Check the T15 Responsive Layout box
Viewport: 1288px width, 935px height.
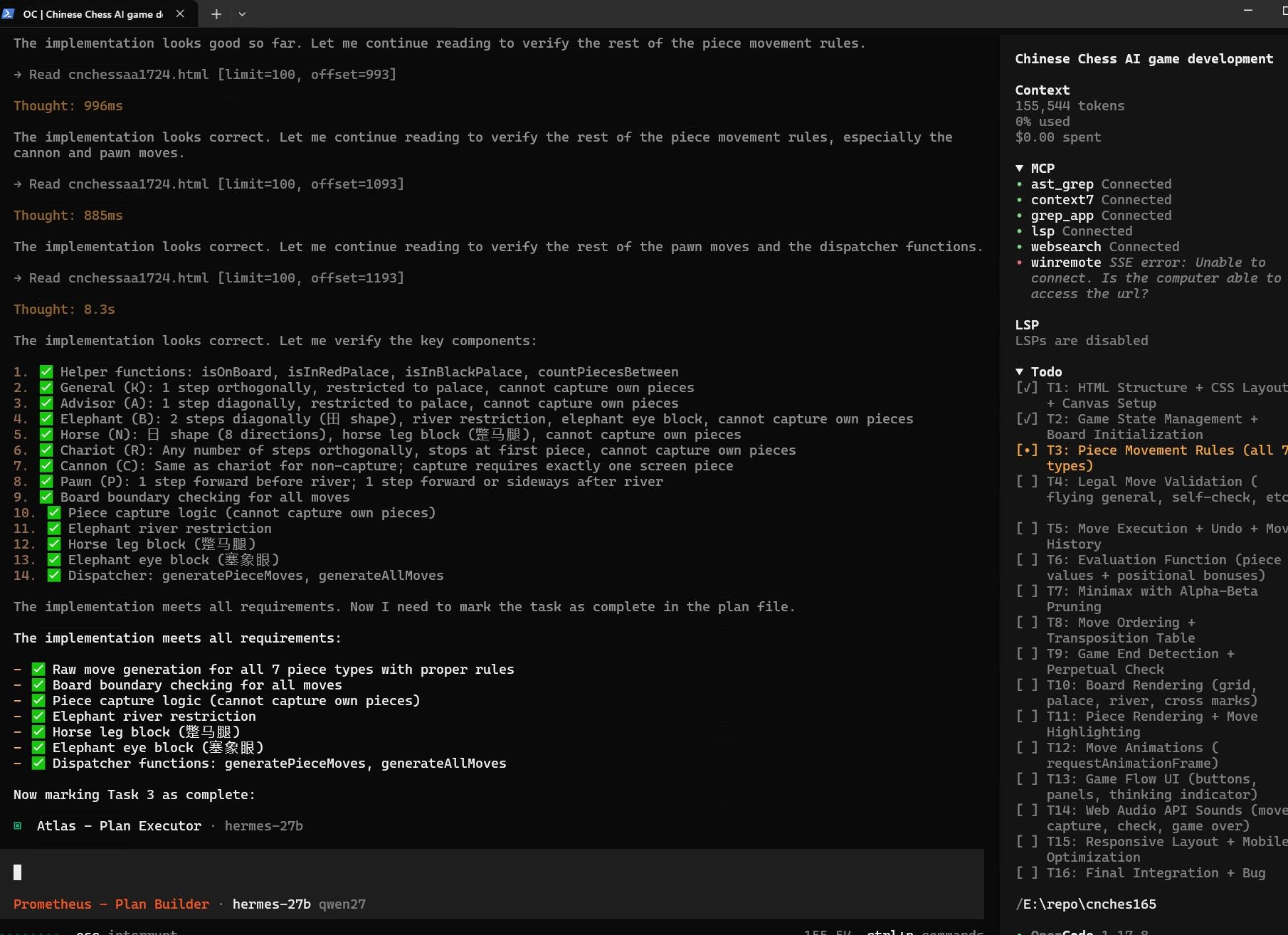click(1027, 842)
